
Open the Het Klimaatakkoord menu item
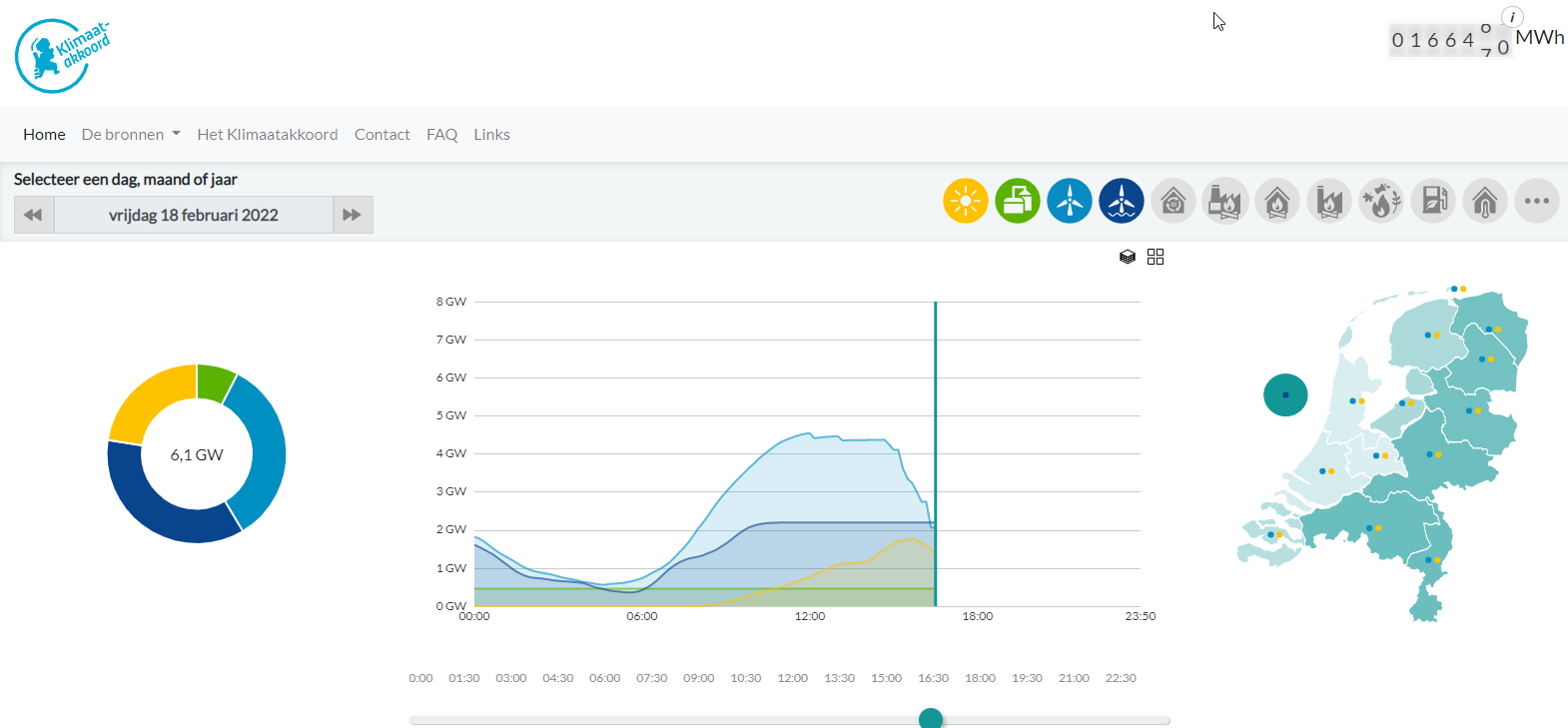pos(267,135)
